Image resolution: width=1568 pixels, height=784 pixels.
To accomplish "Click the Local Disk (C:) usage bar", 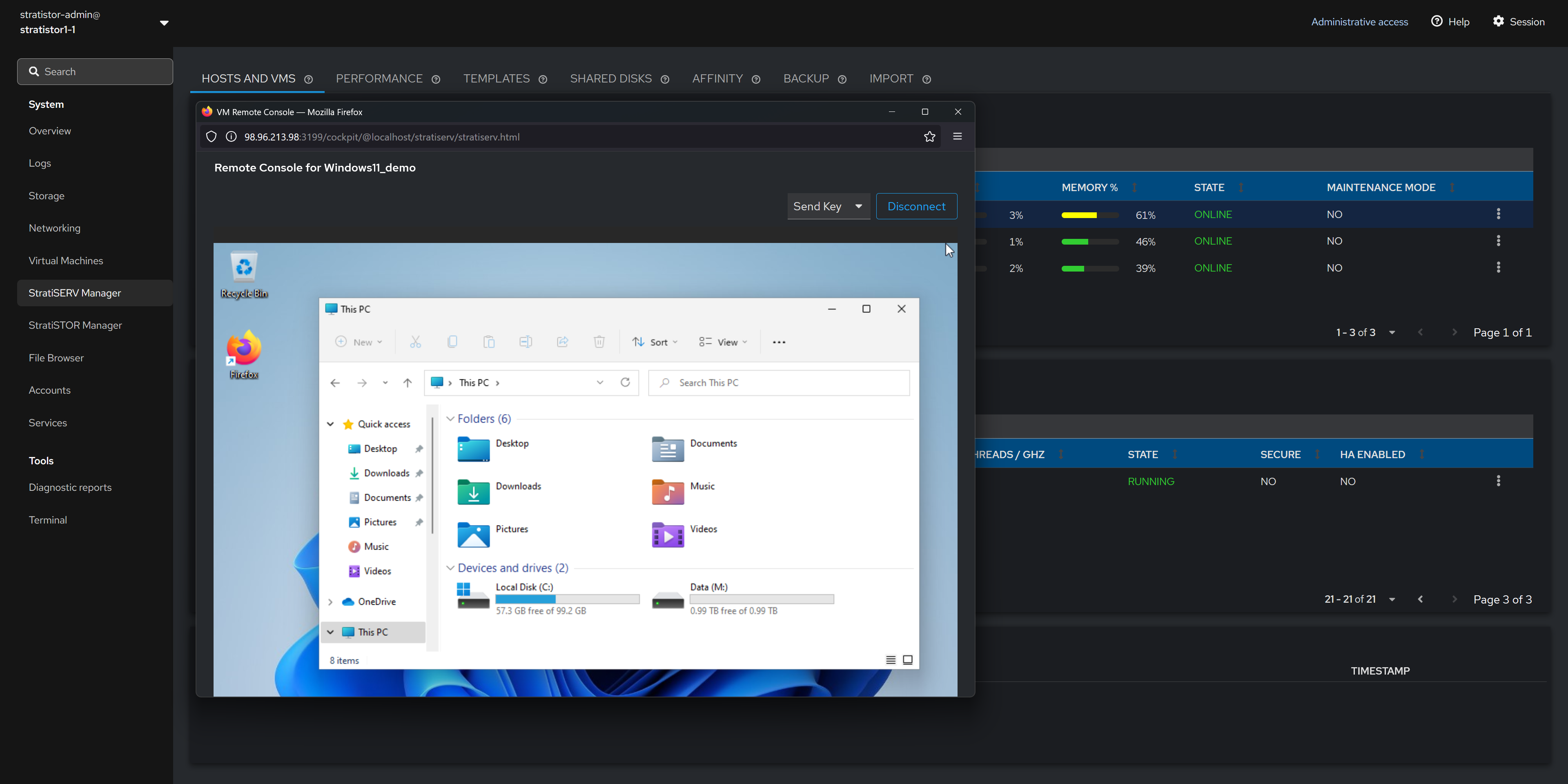I will pyautogui.click(x=567, y=599).
